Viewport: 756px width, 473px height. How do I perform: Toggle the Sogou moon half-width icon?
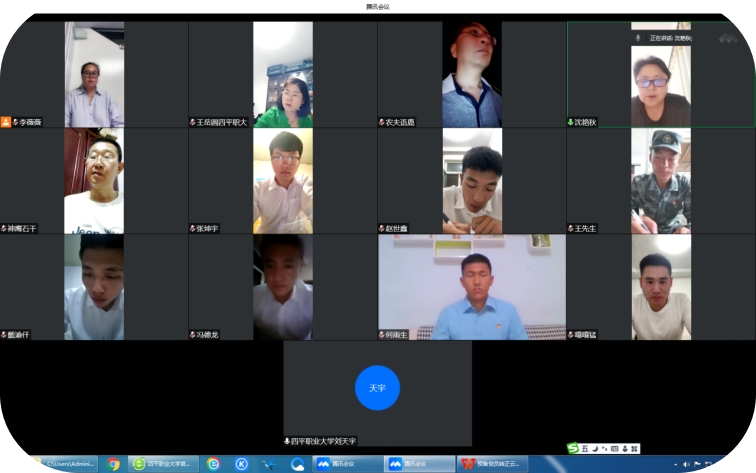[x=595, y=449]
